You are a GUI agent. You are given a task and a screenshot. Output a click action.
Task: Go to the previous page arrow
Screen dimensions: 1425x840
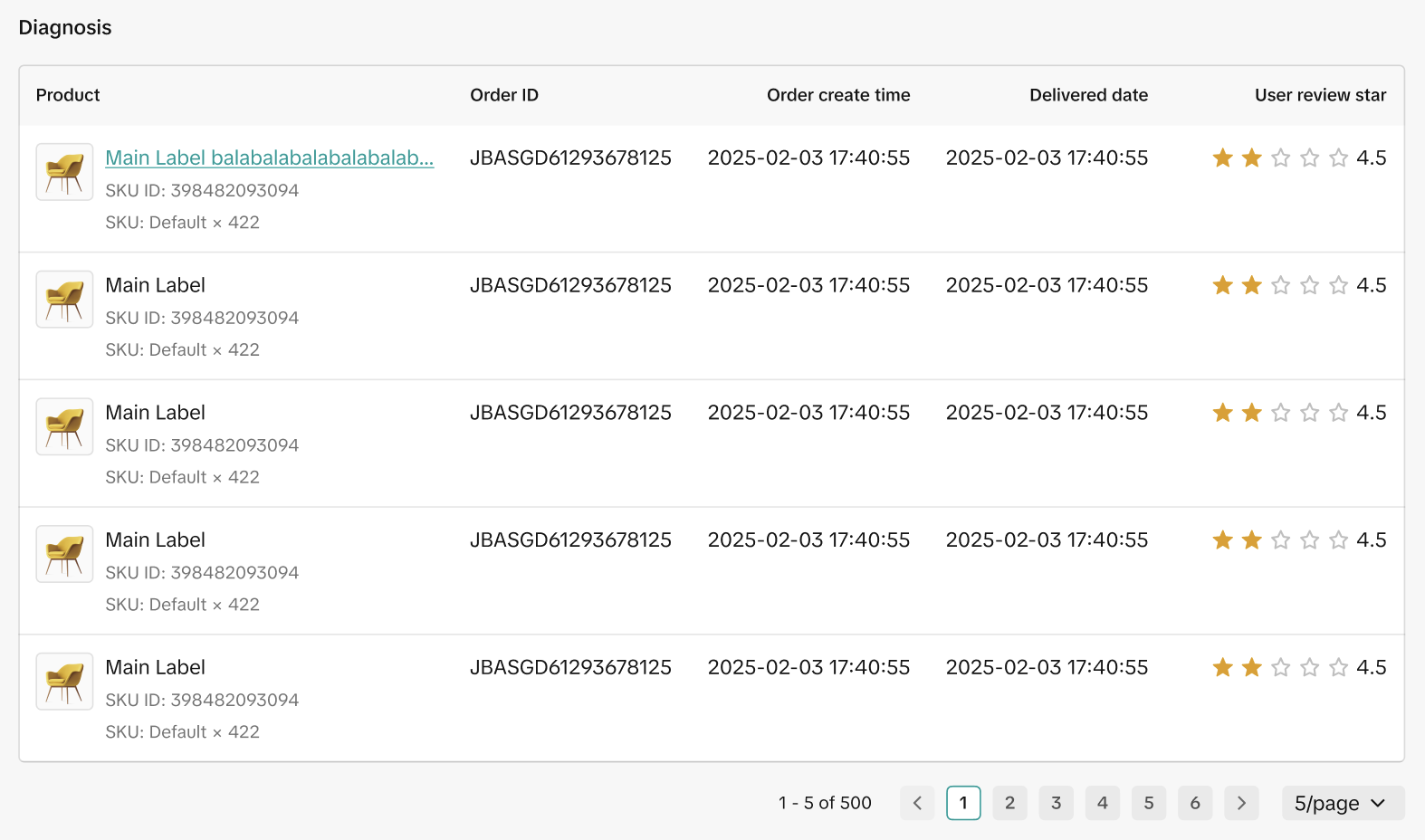pos(917,803)
